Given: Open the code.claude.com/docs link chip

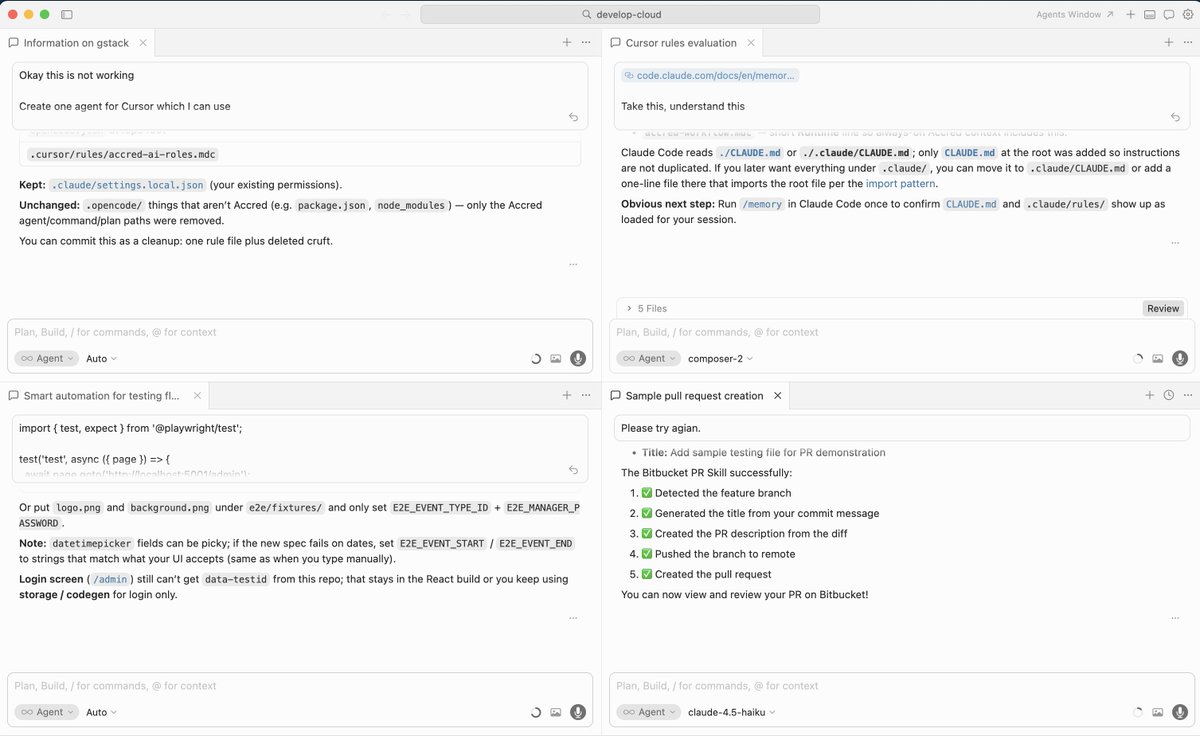Looking at the screenshot, I should (710, 75).
